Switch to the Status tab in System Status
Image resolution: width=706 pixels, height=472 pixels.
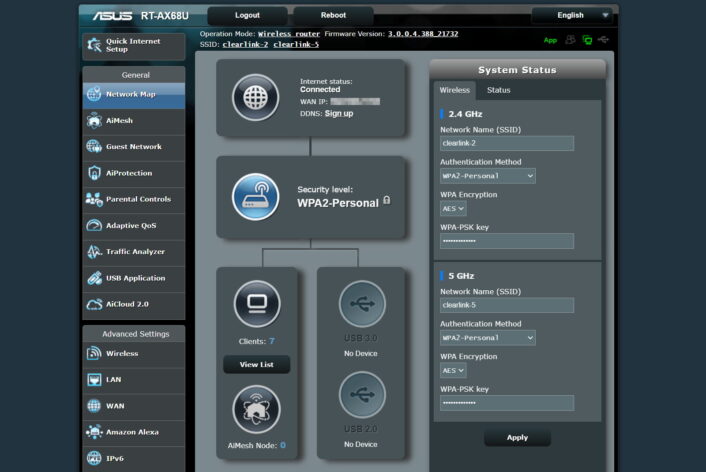498,90
